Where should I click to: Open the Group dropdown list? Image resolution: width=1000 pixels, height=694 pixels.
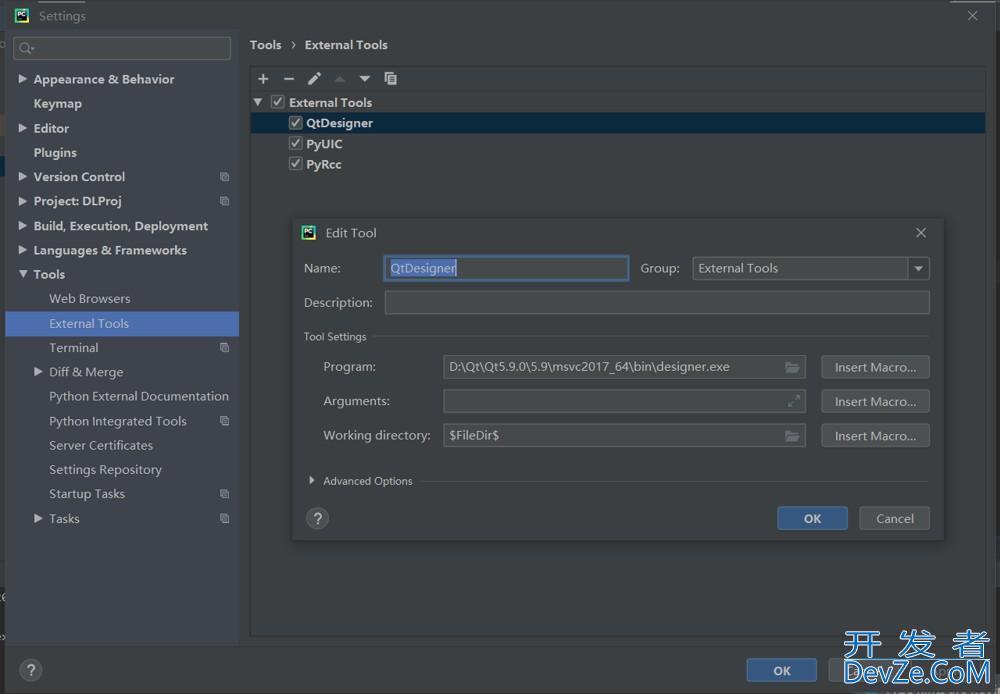click(x=918, y=269)
